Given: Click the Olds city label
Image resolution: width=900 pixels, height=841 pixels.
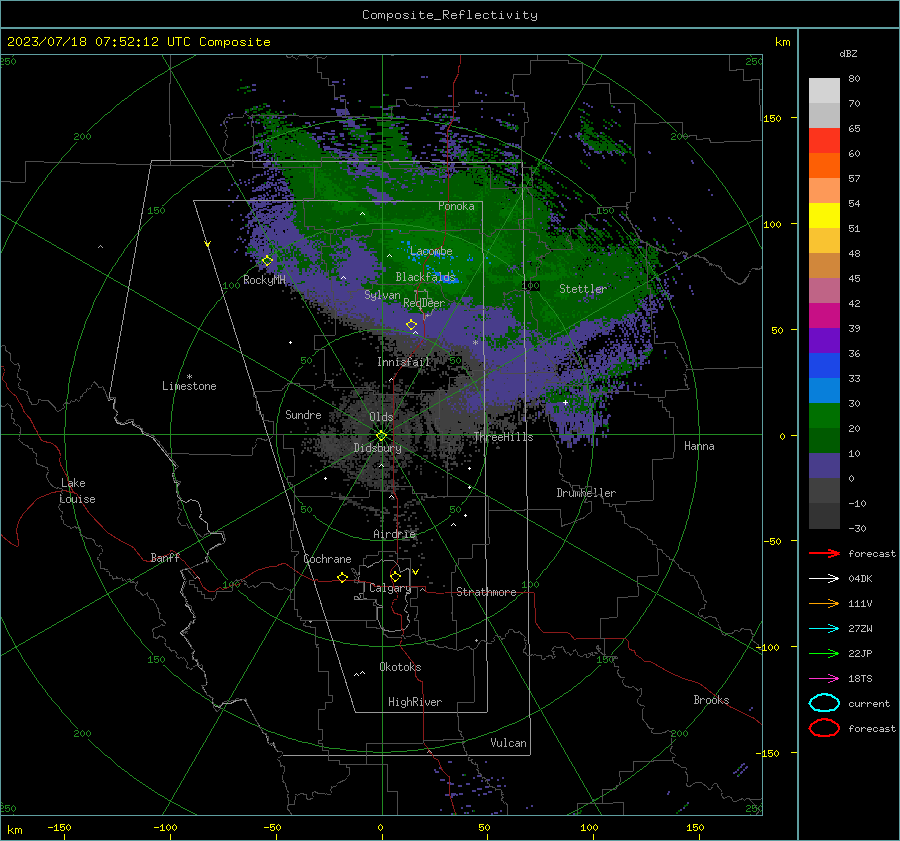Looking at the screenshot, I should tap(381, 417).
